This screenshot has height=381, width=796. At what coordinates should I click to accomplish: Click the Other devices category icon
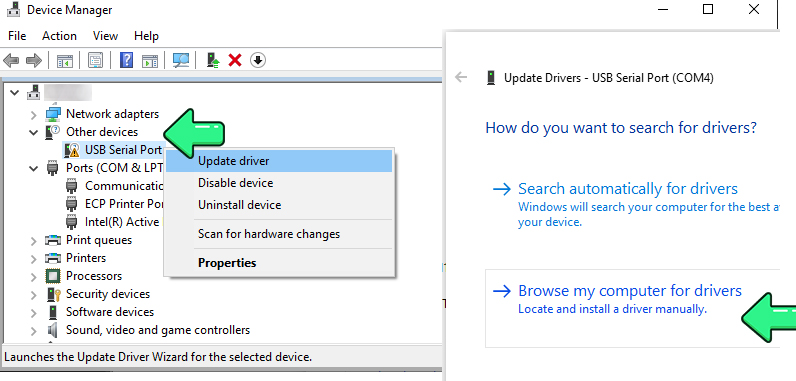pos(53,132)
